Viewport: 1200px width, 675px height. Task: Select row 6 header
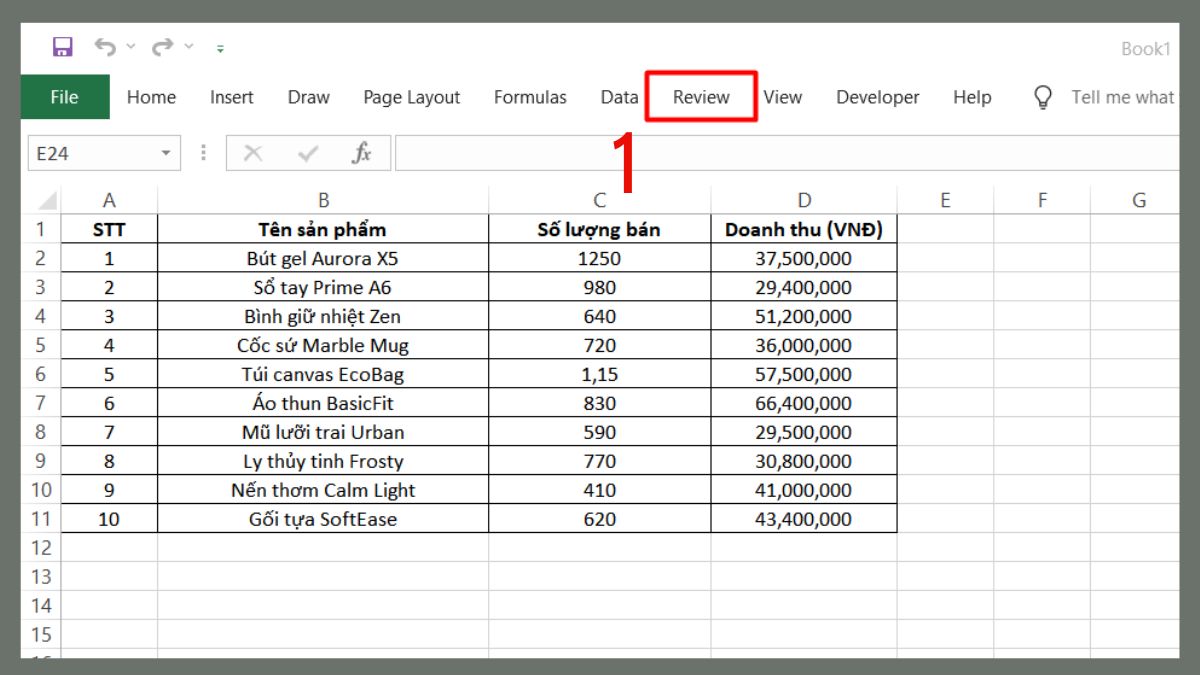(40, 374)
